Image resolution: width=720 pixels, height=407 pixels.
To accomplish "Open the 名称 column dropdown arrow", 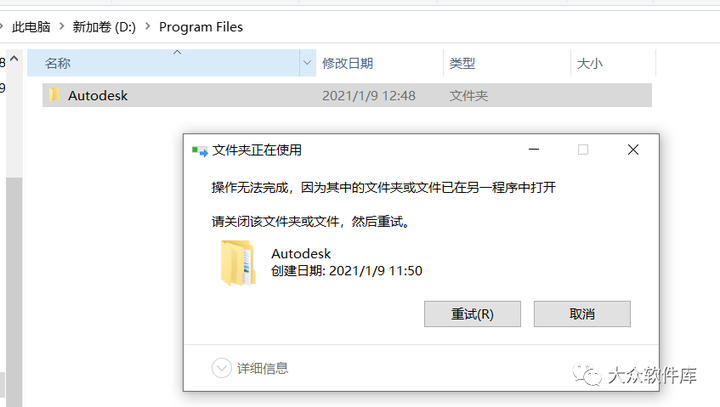I will tap(307, 63).
